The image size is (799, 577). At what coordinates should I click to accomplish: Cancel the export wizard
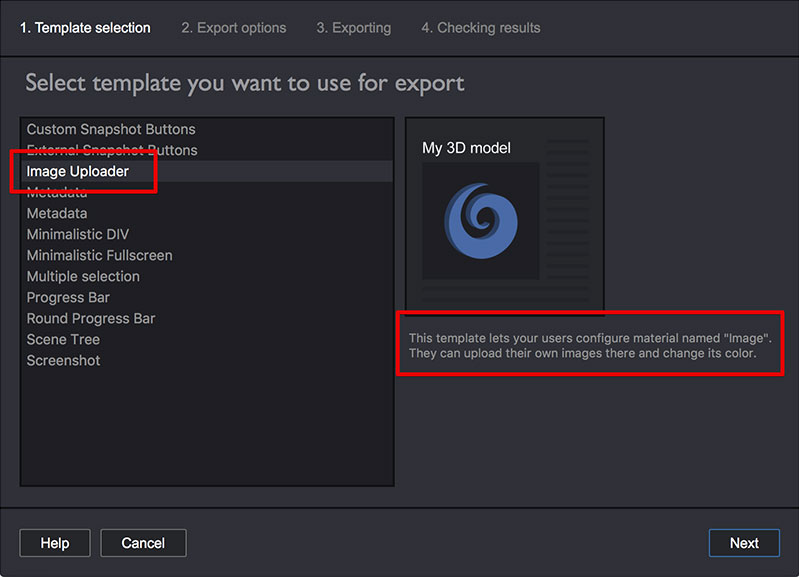click(143, 543)
